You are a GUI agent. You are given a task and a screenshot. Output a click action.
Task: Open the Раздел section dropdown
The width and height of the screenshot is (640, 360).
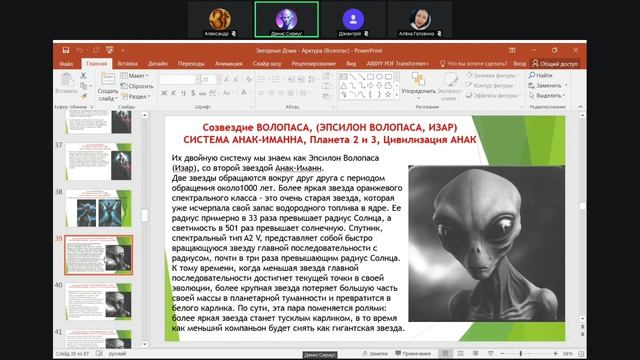(136, 97)
